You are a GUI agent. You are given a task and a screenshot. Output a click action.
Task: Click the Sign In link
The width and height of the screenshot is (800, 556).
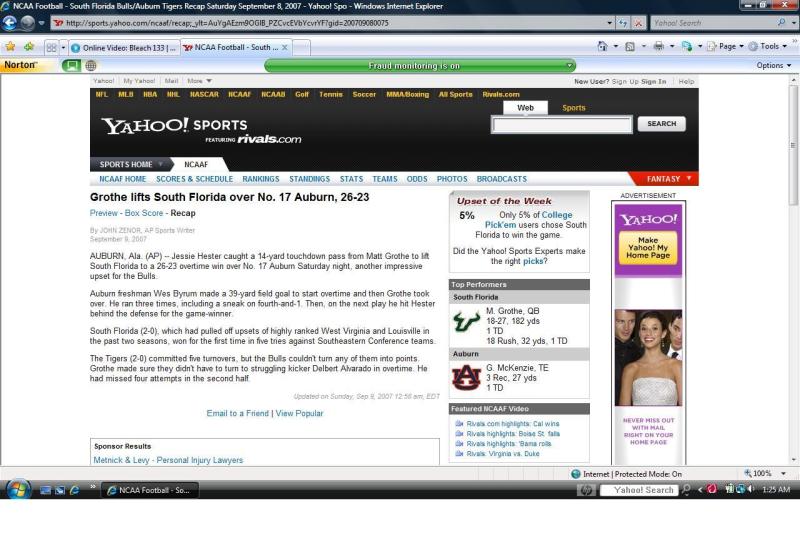pyautogui.click(x=654, y=81)
